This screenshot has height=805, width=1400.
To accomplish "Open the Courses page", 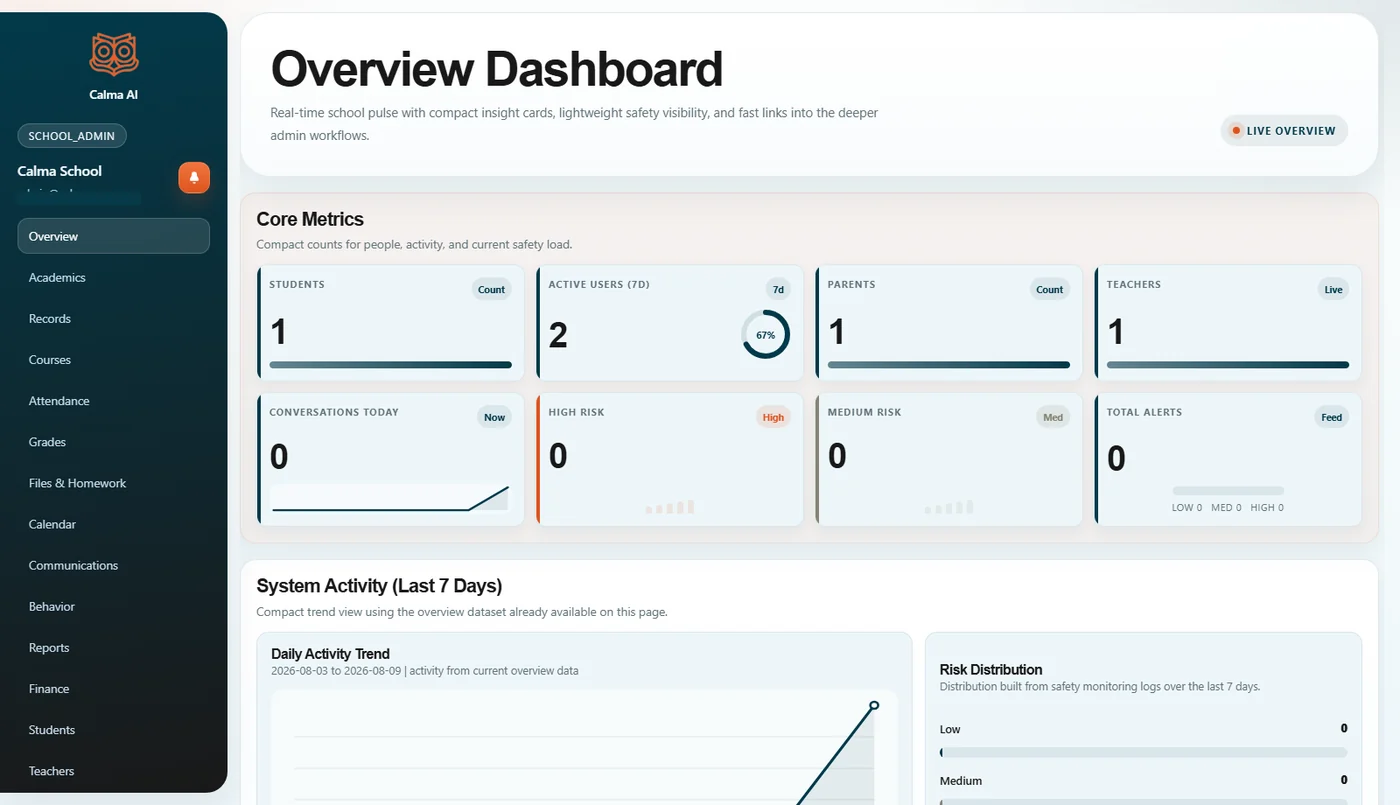I will [113, 359].
